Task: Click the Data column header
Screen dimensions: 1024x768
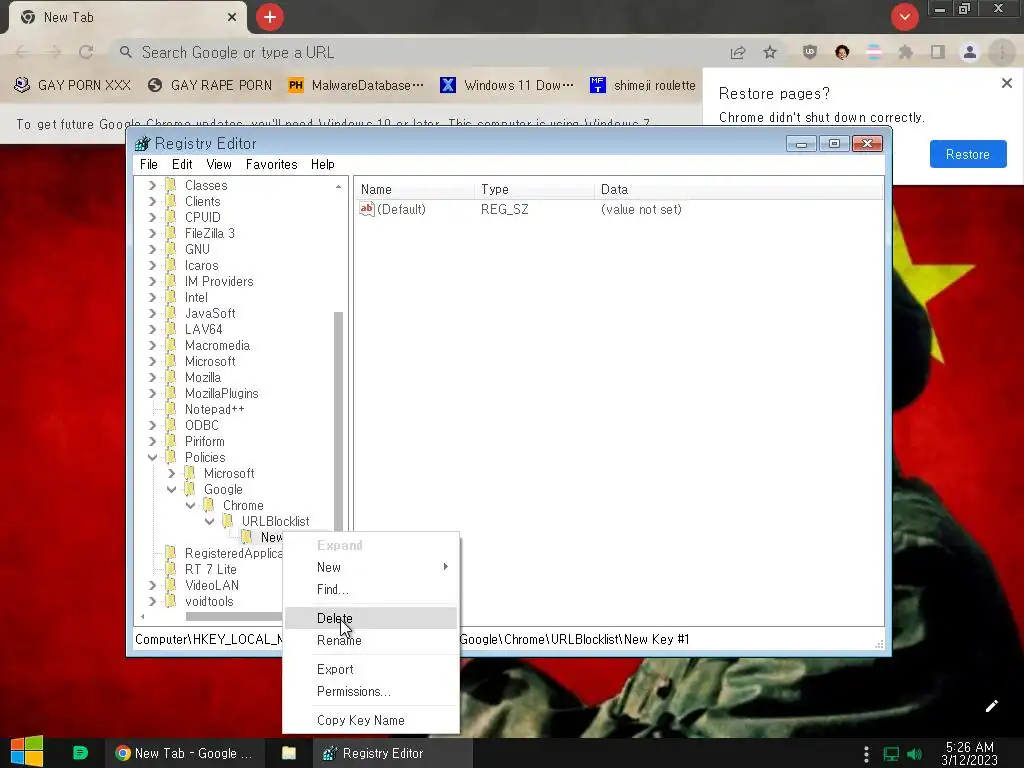Action: coord(739,189)
